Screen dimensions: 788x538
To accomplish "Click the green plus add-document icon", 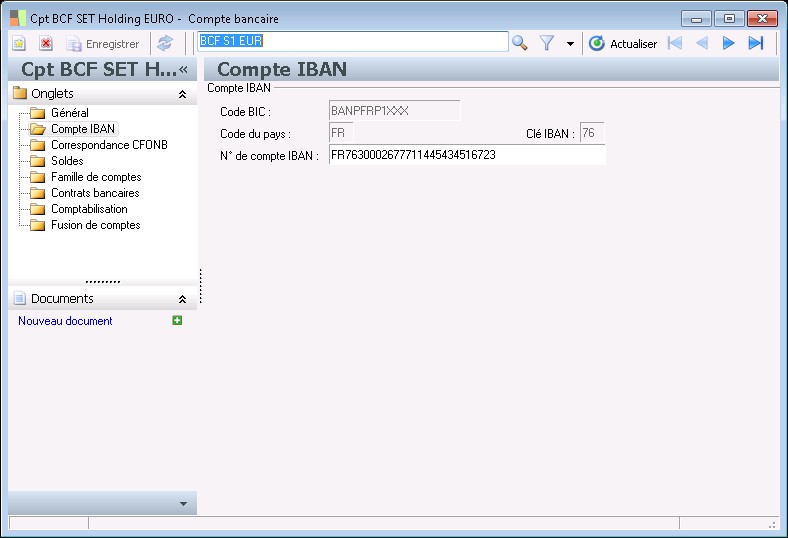I will (x=177, y=320).
